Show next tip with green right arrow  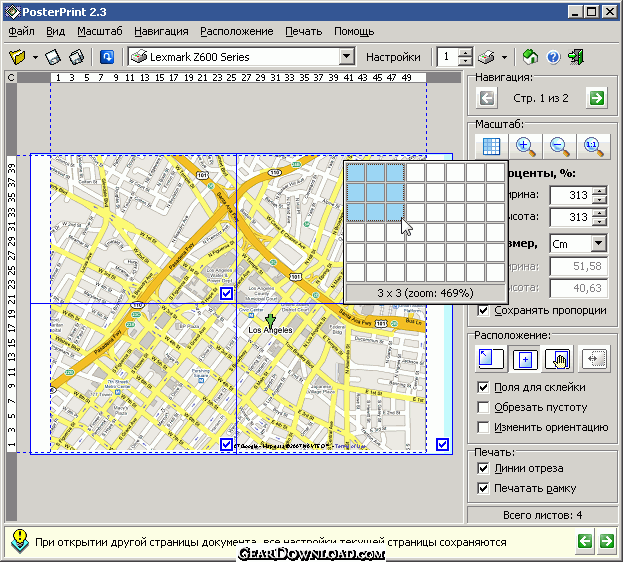(607, 541)
